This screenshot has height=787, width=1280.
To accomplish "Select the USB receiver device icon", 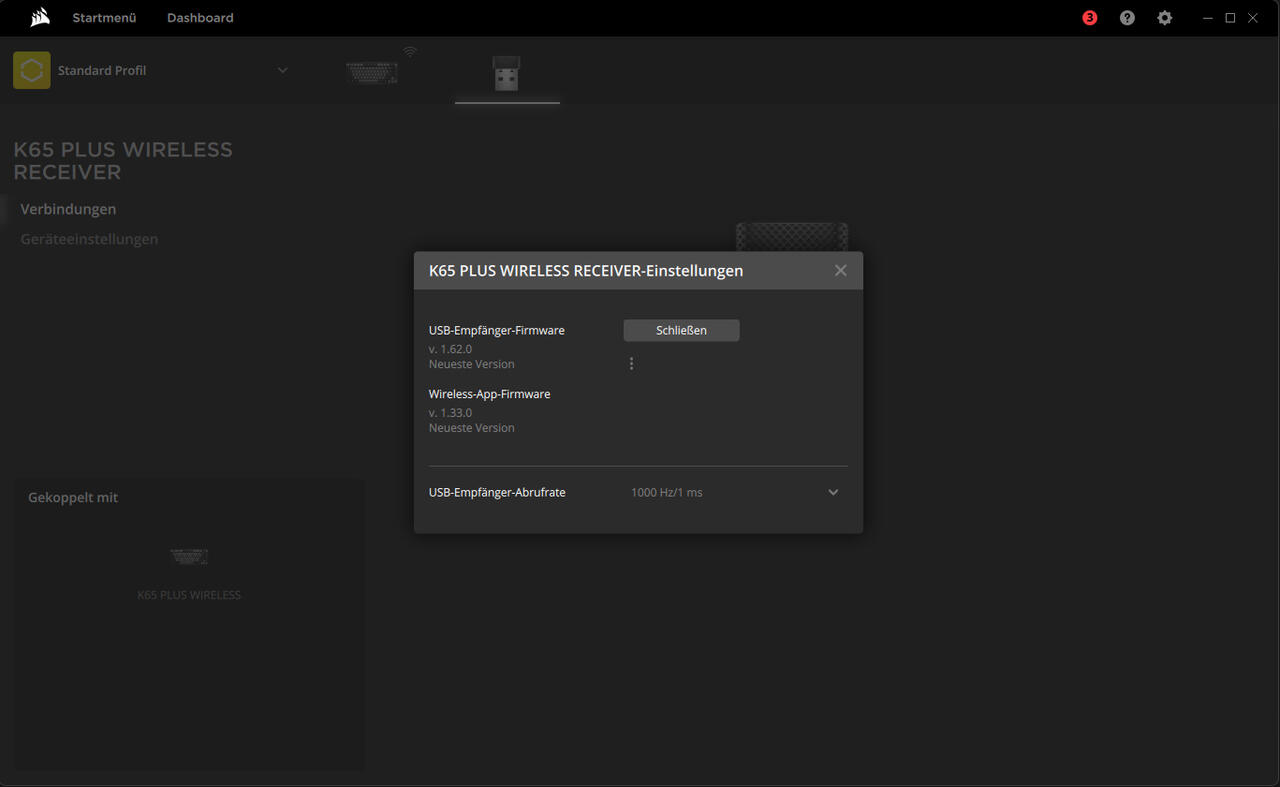I will 506,73.
